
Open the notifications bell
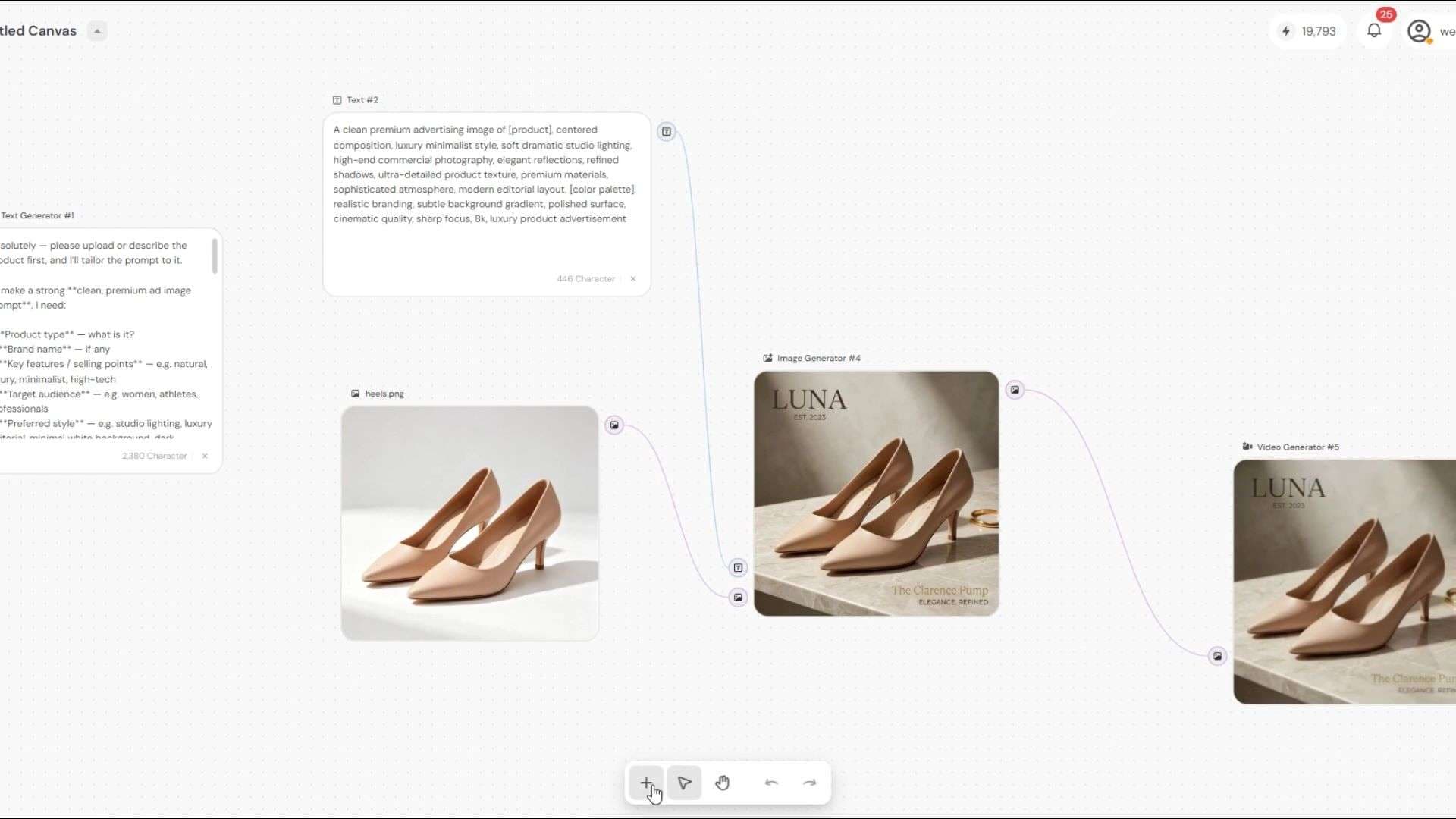click(x=1374, y=30)
